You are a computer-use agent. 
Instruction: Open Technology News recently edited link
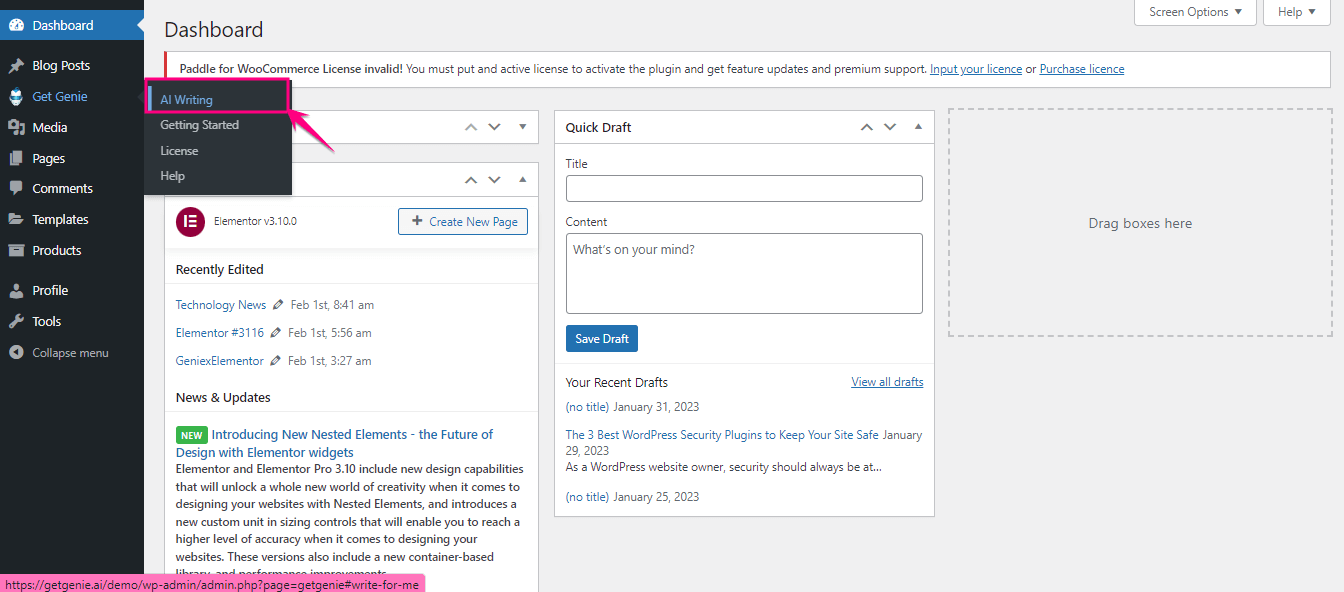(x=221, y=305)
